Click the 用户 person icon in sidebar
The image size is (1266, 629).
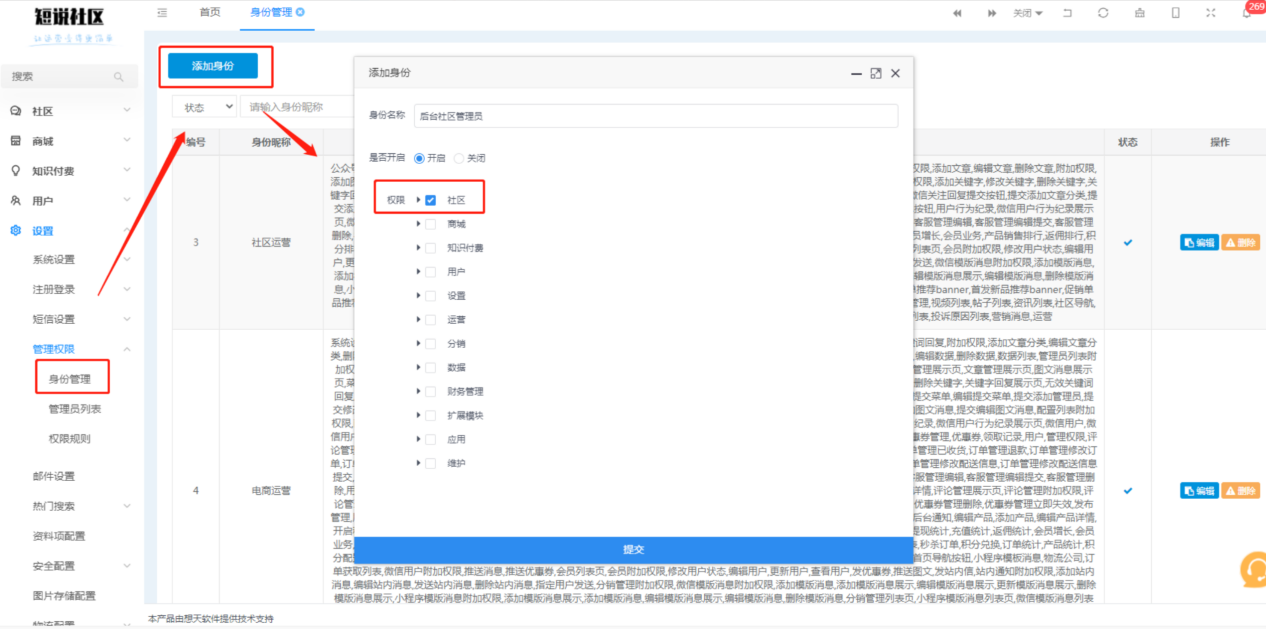[15, 200]
